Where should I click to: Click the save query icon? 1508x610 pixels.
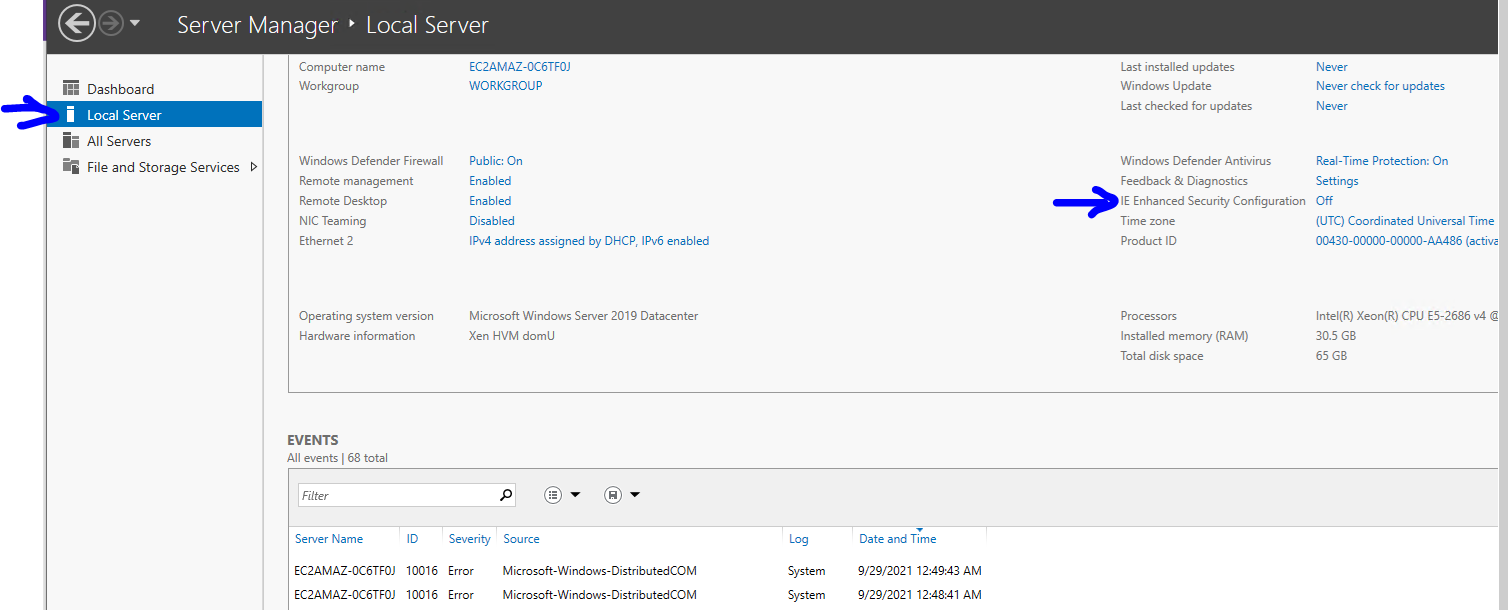click(613, 495)
